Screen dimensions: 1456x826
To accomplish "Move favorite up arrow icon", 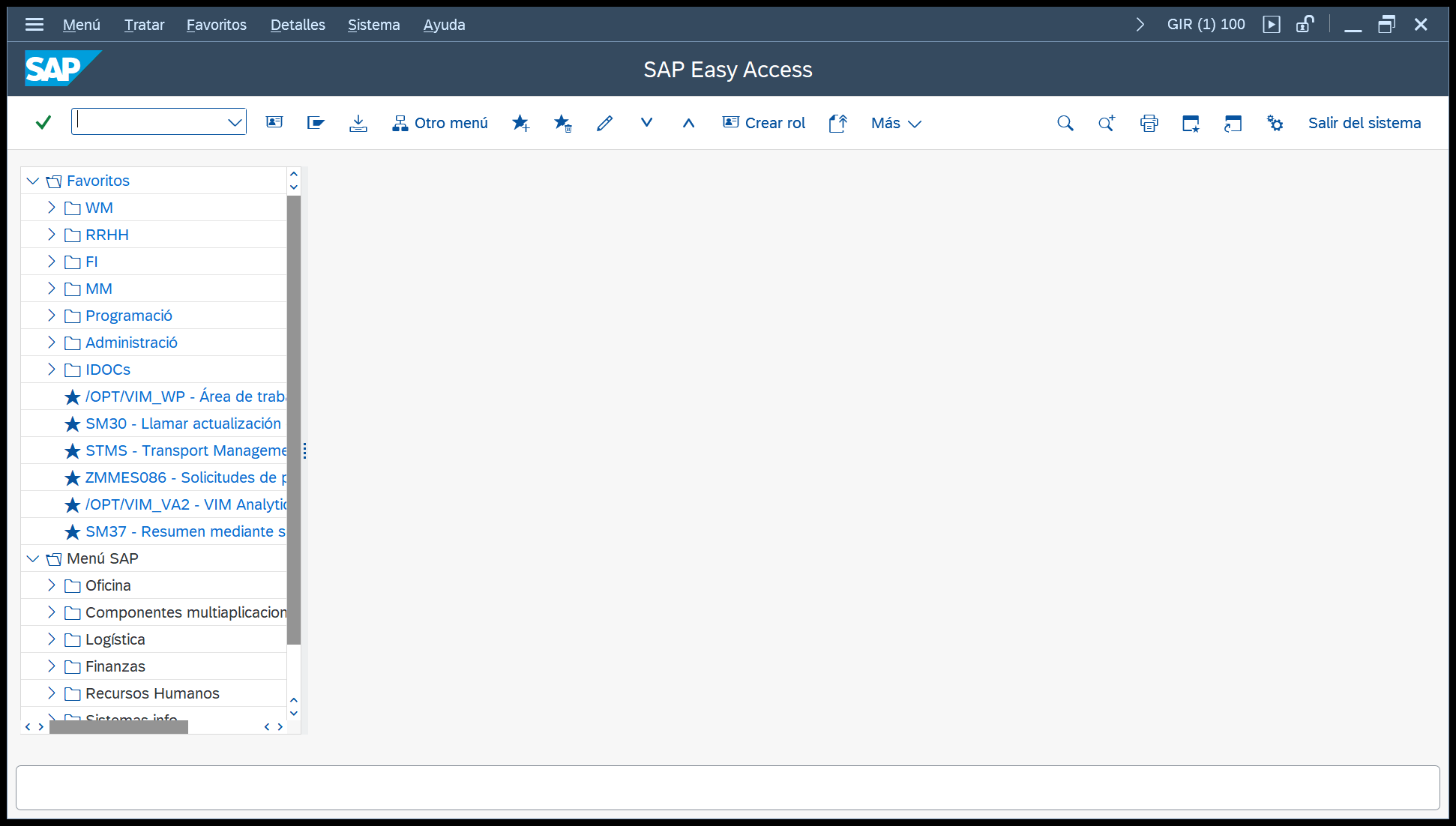I will click(x=688, y=122).
